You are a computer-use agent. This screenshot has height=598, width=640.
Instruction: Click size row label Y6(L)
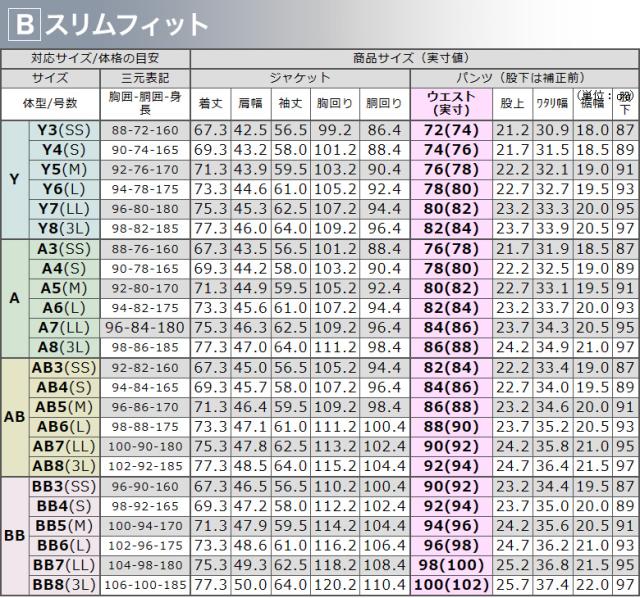point(64,189)
